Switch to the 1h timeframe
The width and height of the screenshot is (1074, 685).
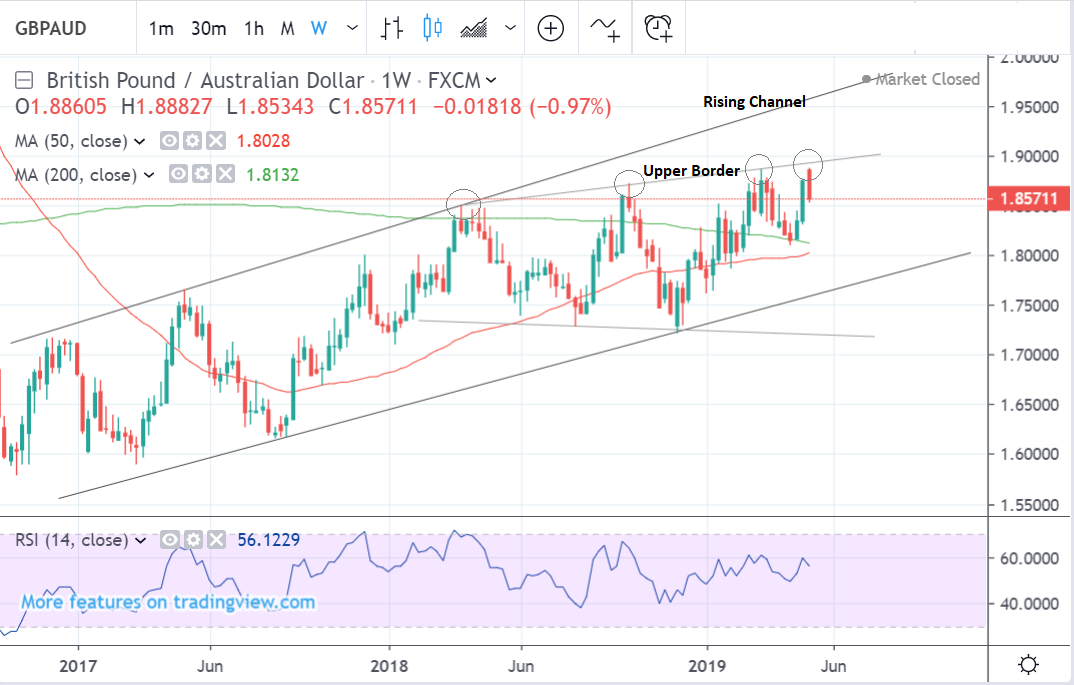pos(253,28)
